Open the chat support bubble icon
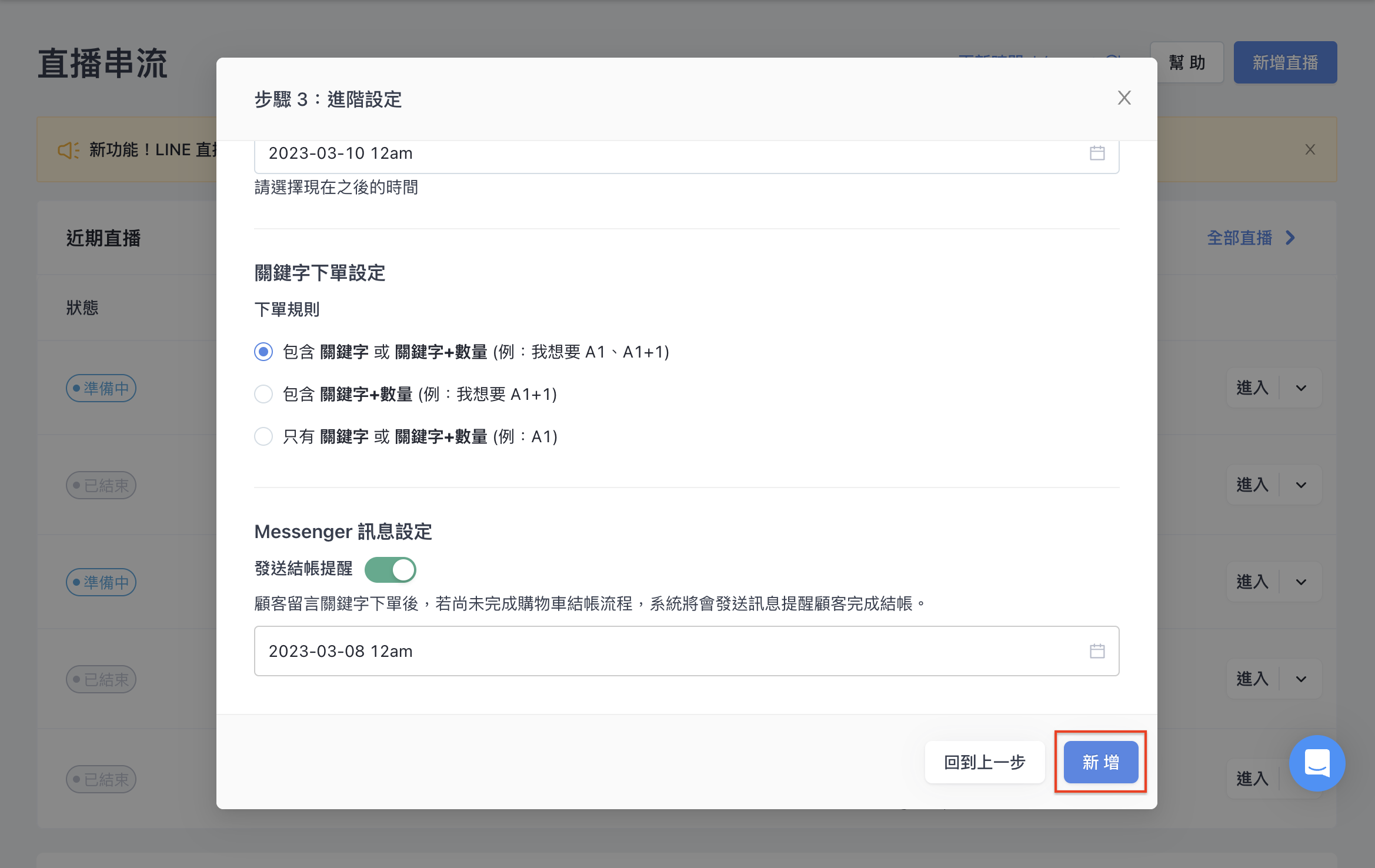 (1317, 763)
